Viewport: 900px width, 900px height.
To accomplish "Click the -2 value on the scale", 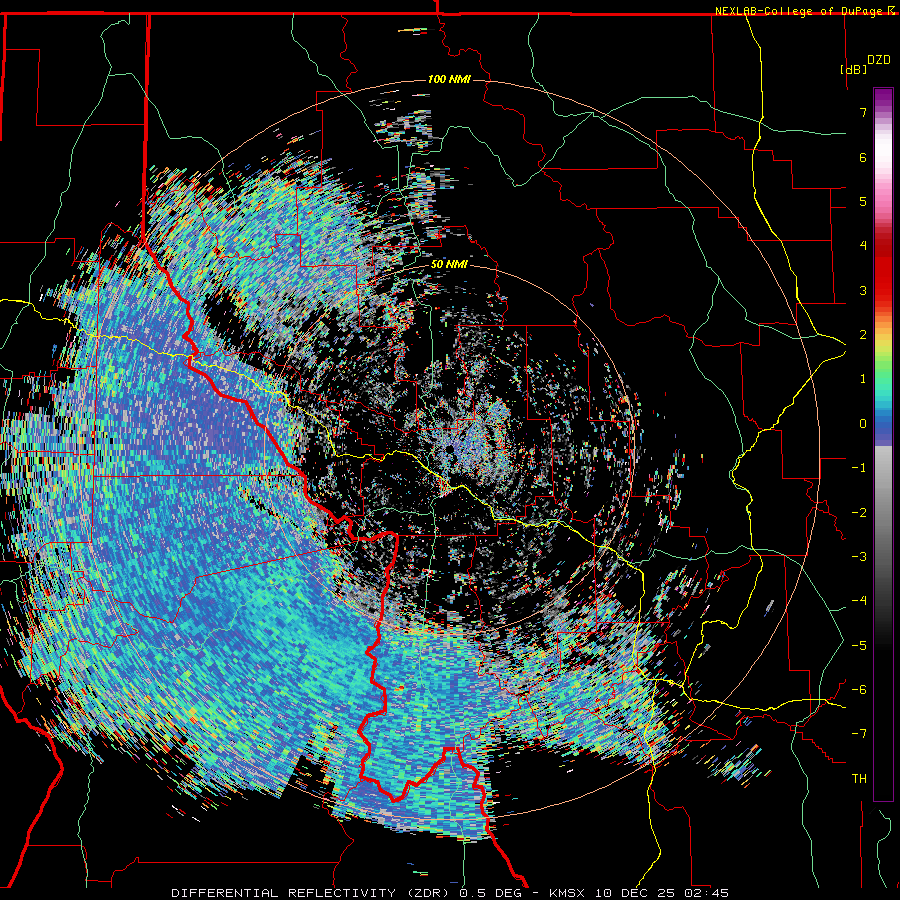I will 859,513.
